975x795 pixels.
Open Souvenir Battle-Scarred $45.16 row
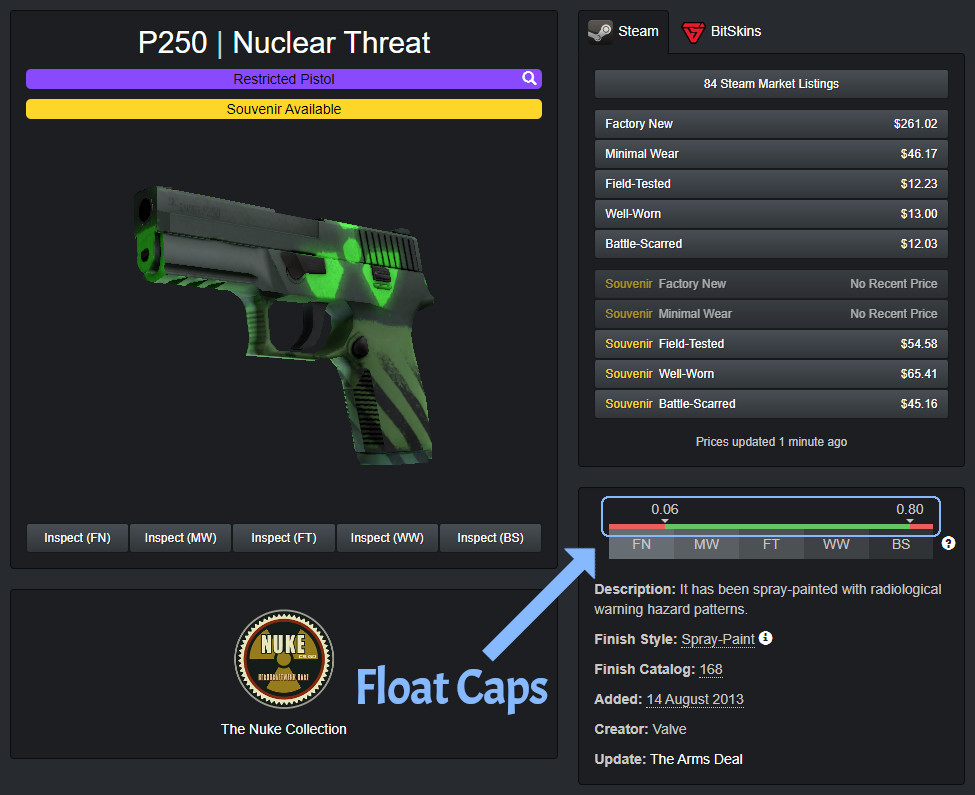point(771,403)
